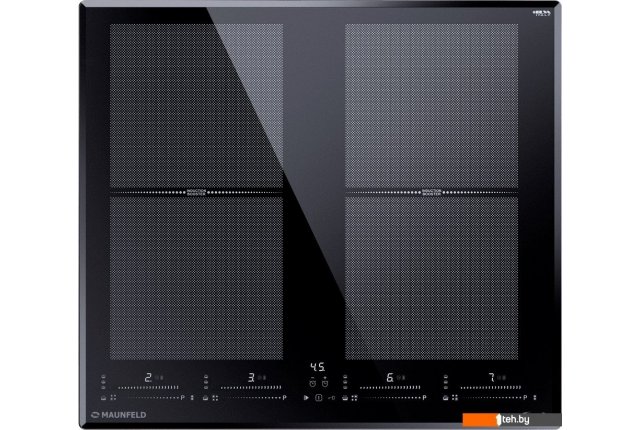Tap keep-warm pot icon for zone showing 7
Image resolution: width=640 pixels, height=430 pixels.
tap(445, 397)
